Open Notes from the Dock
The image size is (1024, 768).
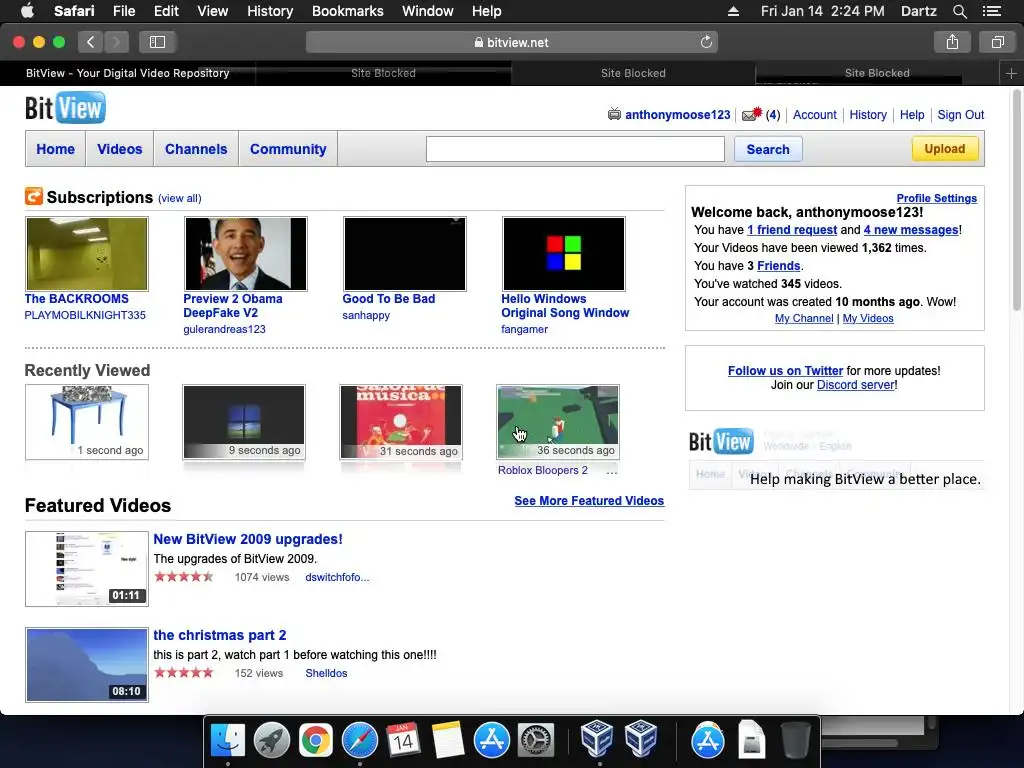tap(447, 740)
